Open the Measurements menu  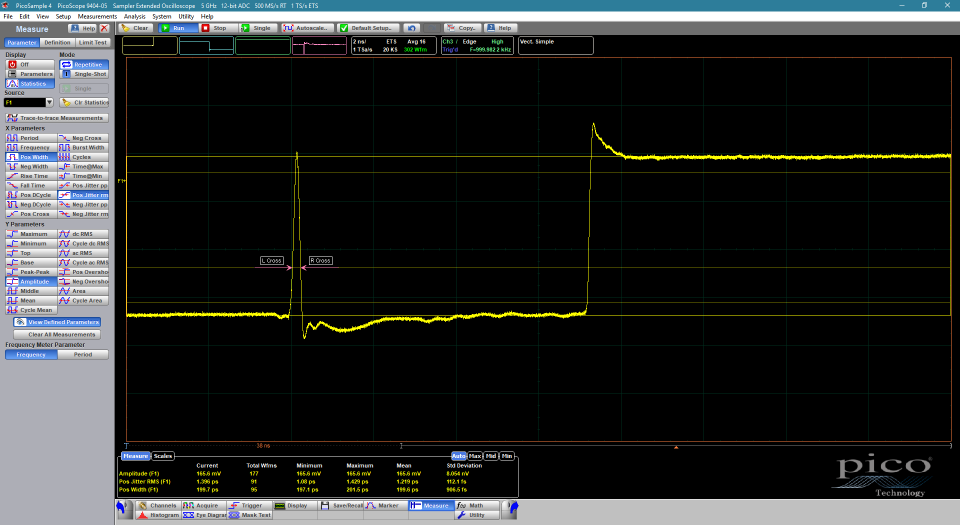97,17
